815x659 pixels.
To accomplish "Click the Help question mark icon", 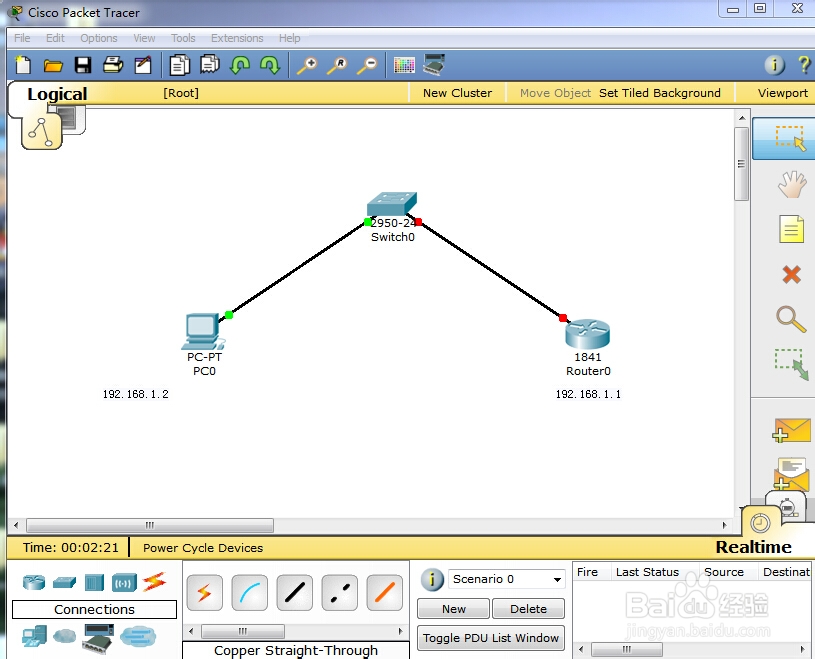I will [x=804, y=64].
